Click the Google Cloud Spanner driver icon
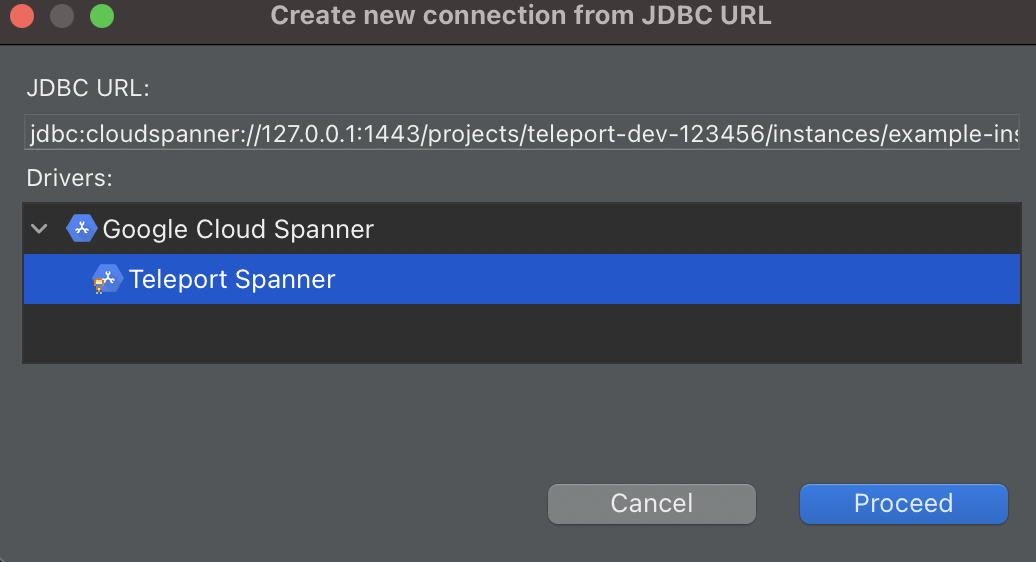 point(81,229)
